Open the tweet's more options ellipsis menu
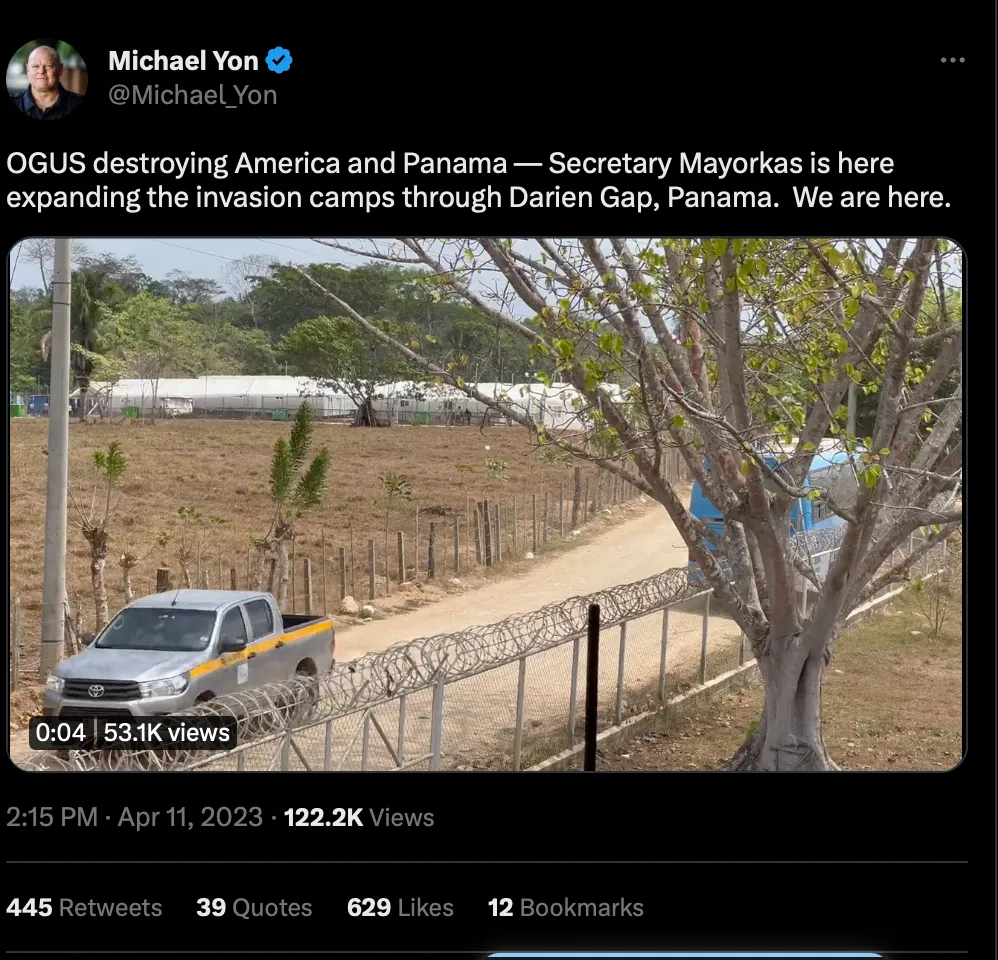This screenshot has height=960, width=998. pos(952,61)
